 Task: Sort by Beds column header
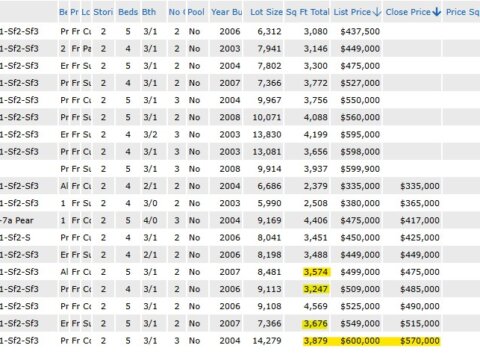(x=128, y=12)
